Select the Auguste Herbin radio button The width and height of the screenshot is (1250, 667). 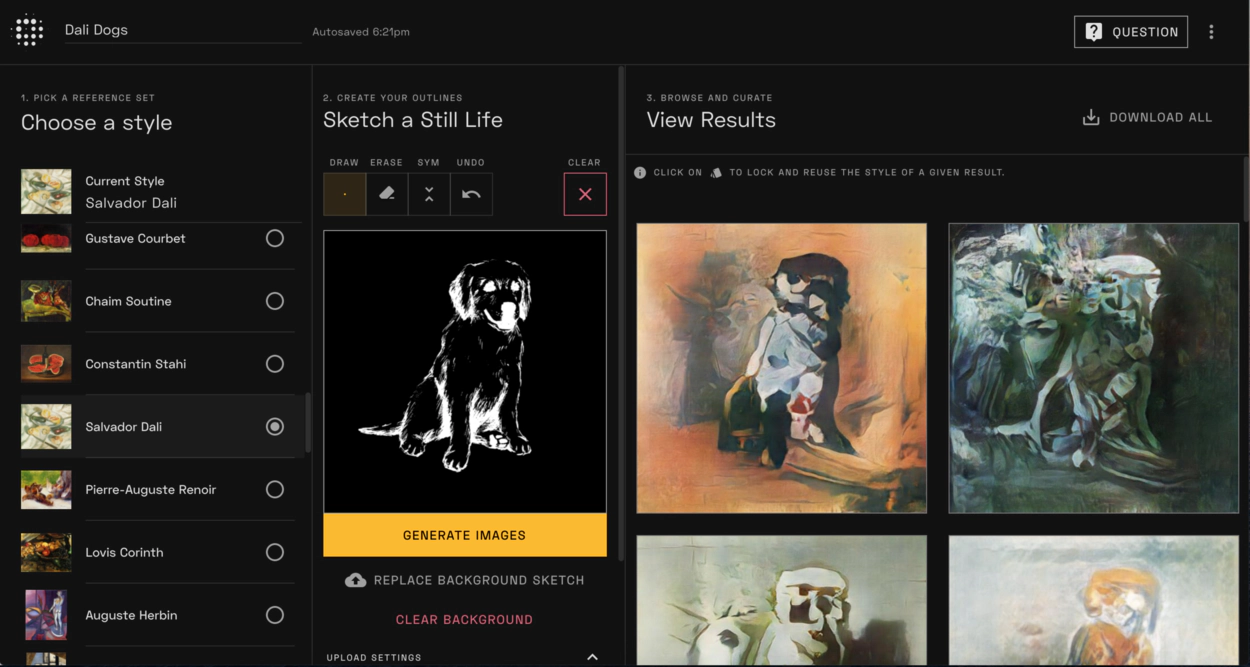(x=275, y=615)
